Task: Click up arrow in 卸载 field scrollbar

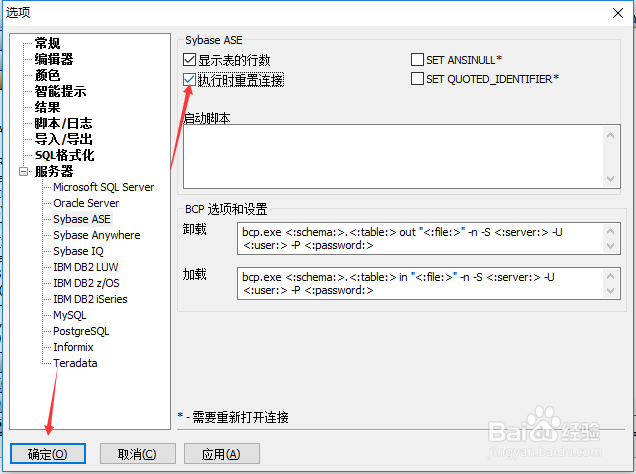Action: [x=610, y=232]
